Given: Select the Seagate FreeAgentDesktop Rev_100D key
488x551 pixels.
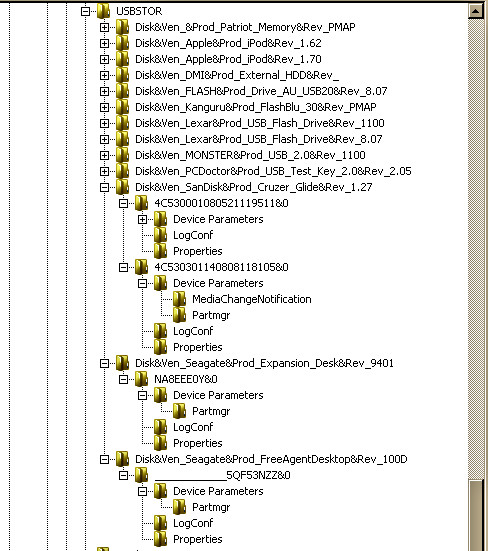Looking at the screenshot, I should point(271,459).
